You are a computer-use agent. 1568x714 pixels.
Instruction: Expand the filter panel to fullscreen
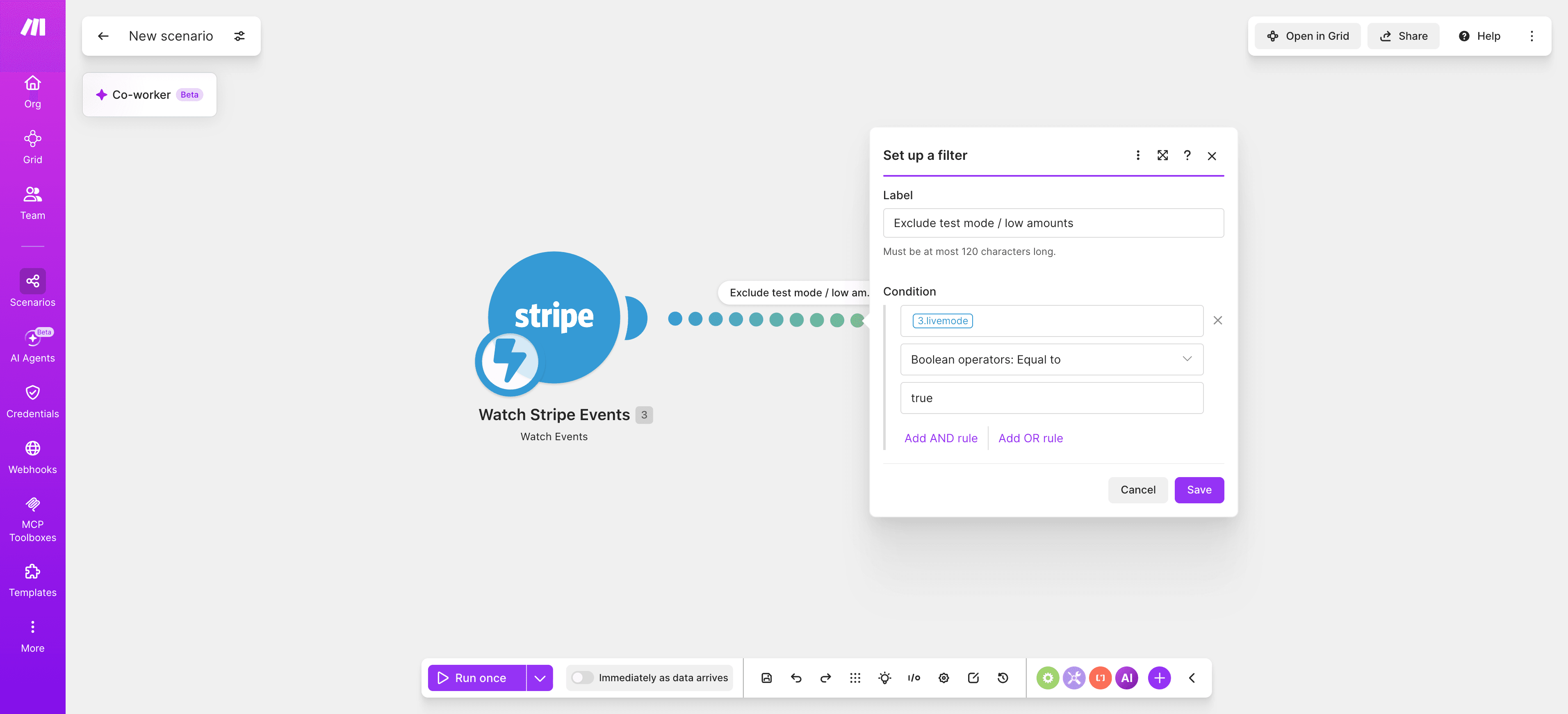point(1162,155)
